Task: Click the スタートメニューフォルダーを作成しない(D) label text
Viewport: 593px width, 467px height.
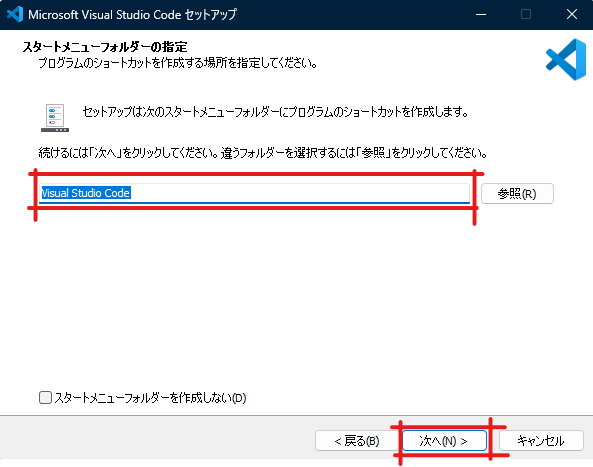Action: point(150,398)
